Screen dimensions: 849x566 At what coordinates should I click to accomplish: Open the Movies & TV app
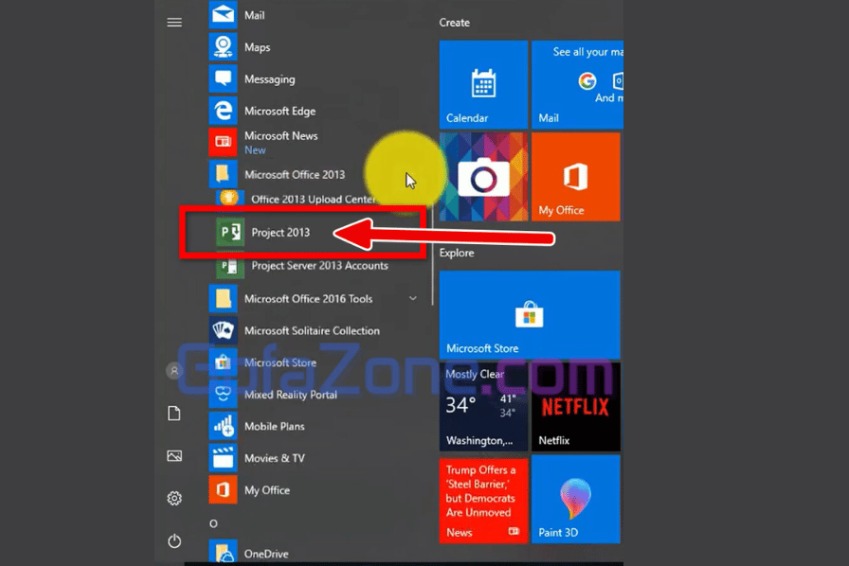point(274,458)
